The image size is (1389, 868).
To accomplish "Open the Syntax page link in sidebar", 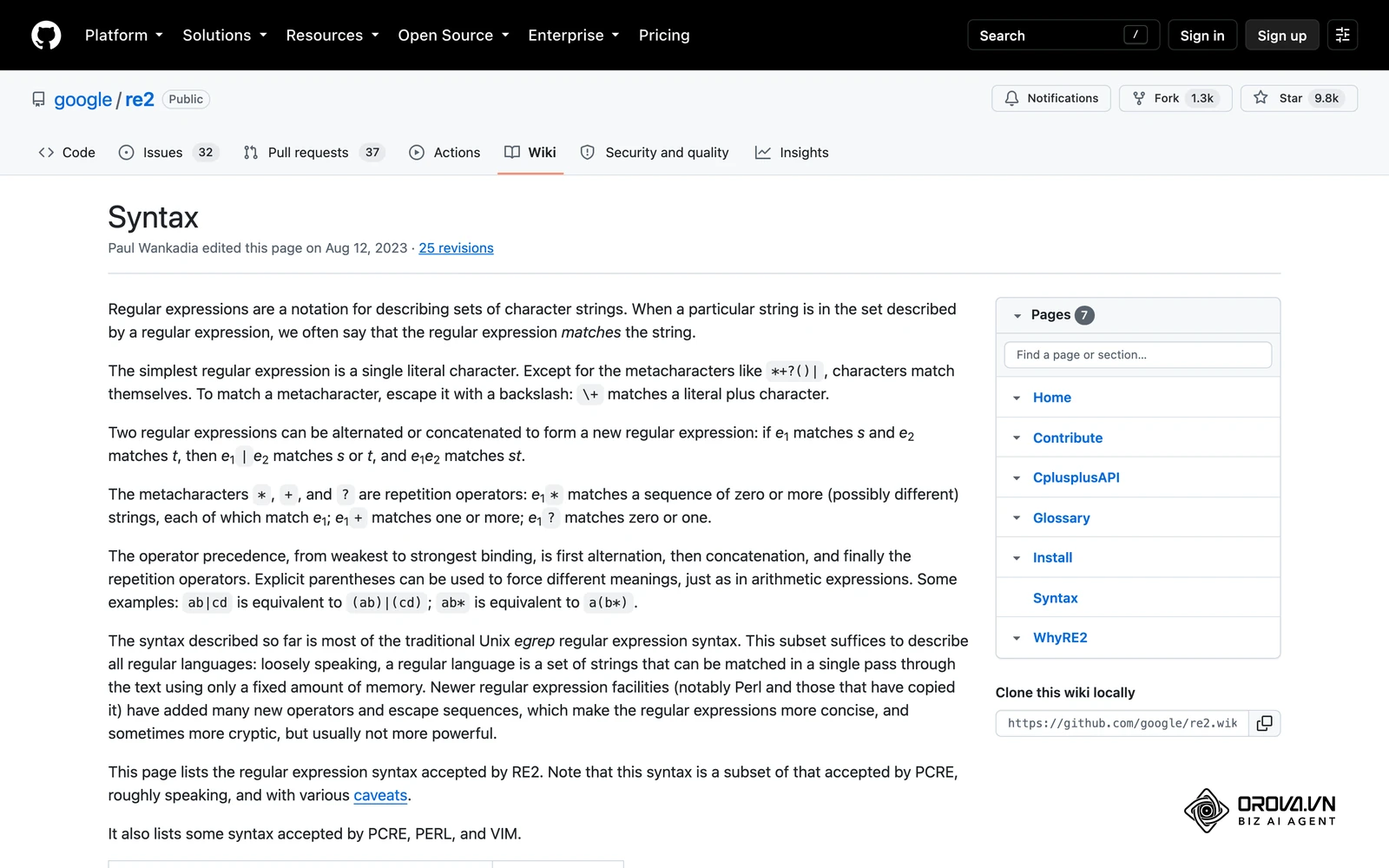I will (x=1055, y=598).
